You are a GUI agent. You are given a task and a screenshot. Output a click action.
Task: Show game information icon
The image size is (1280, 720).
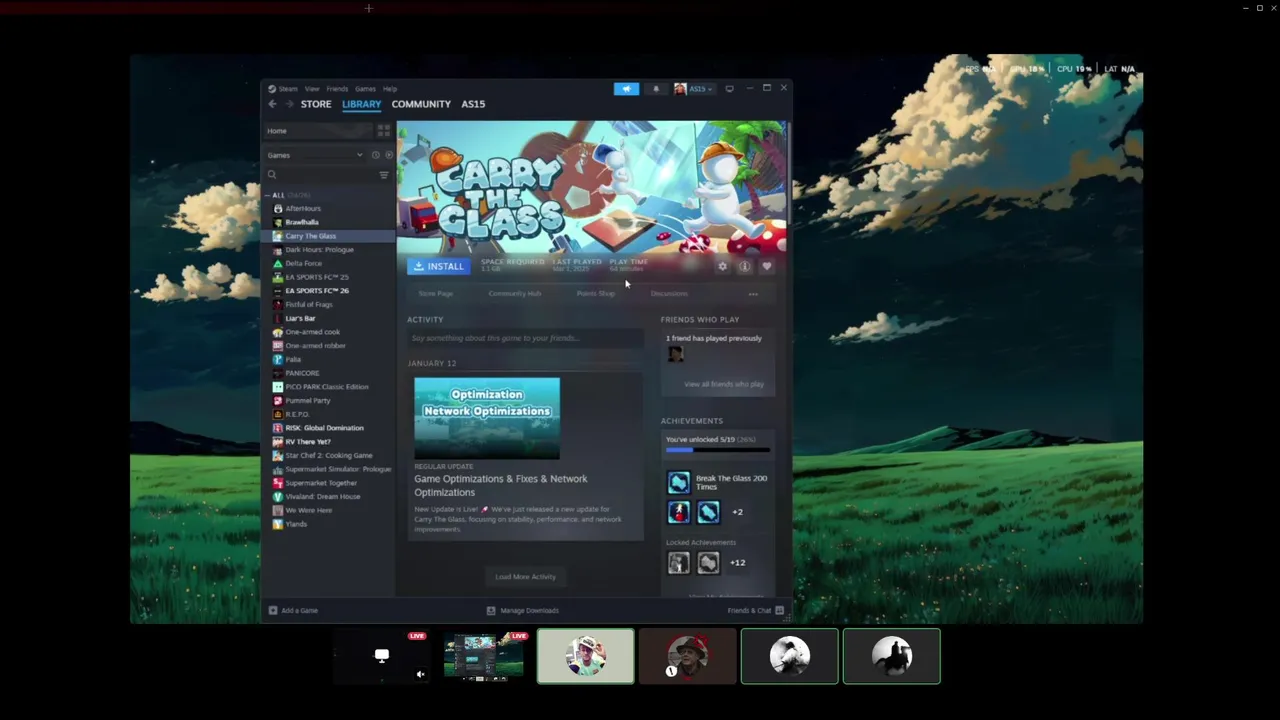pos(744,266)
